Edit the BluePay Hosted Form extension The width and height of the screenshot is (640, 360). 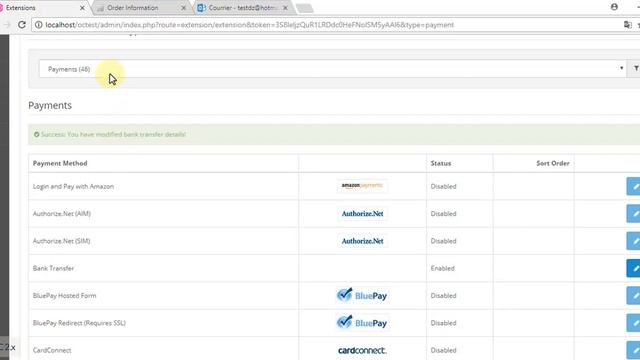(x=633, y=296)
